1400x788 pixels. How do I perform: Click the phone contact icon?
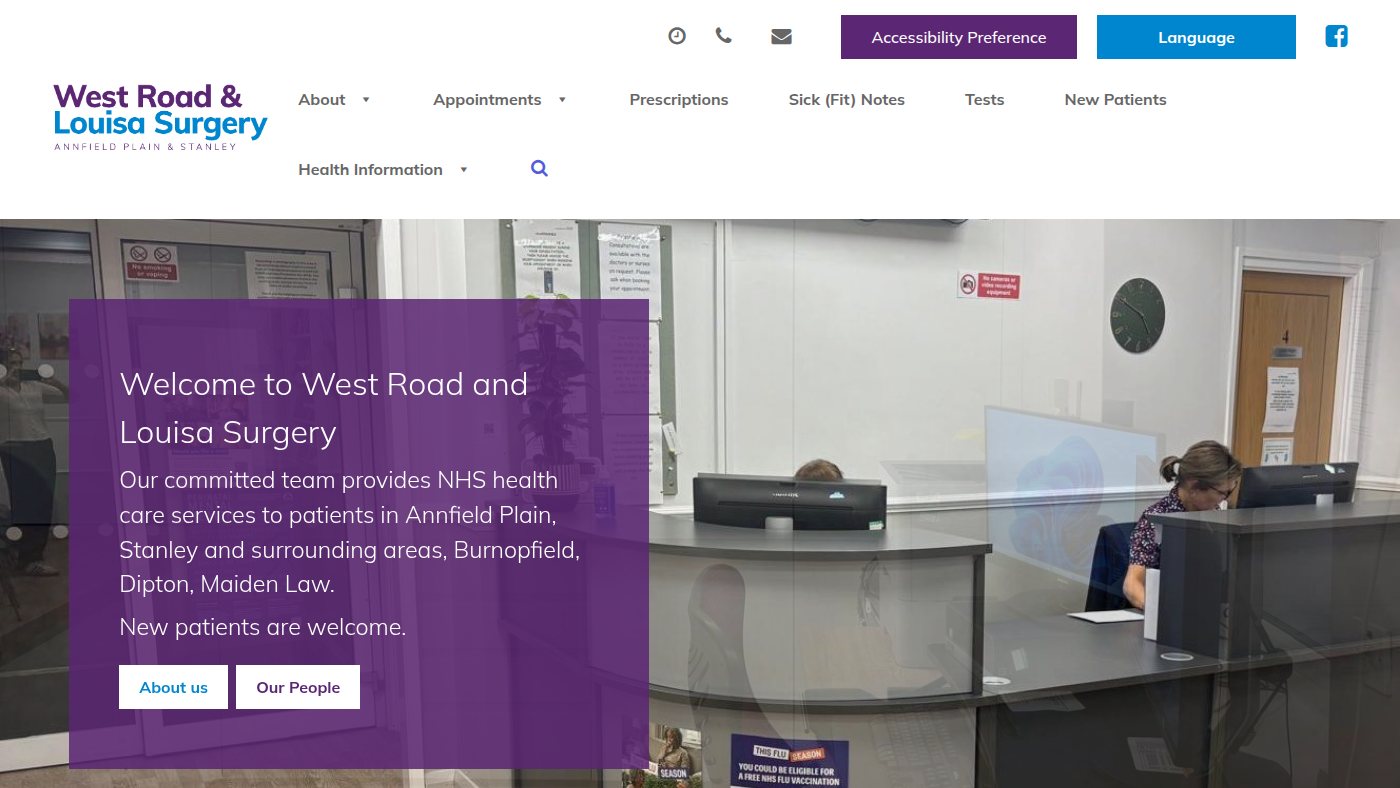tap(724, 36)
